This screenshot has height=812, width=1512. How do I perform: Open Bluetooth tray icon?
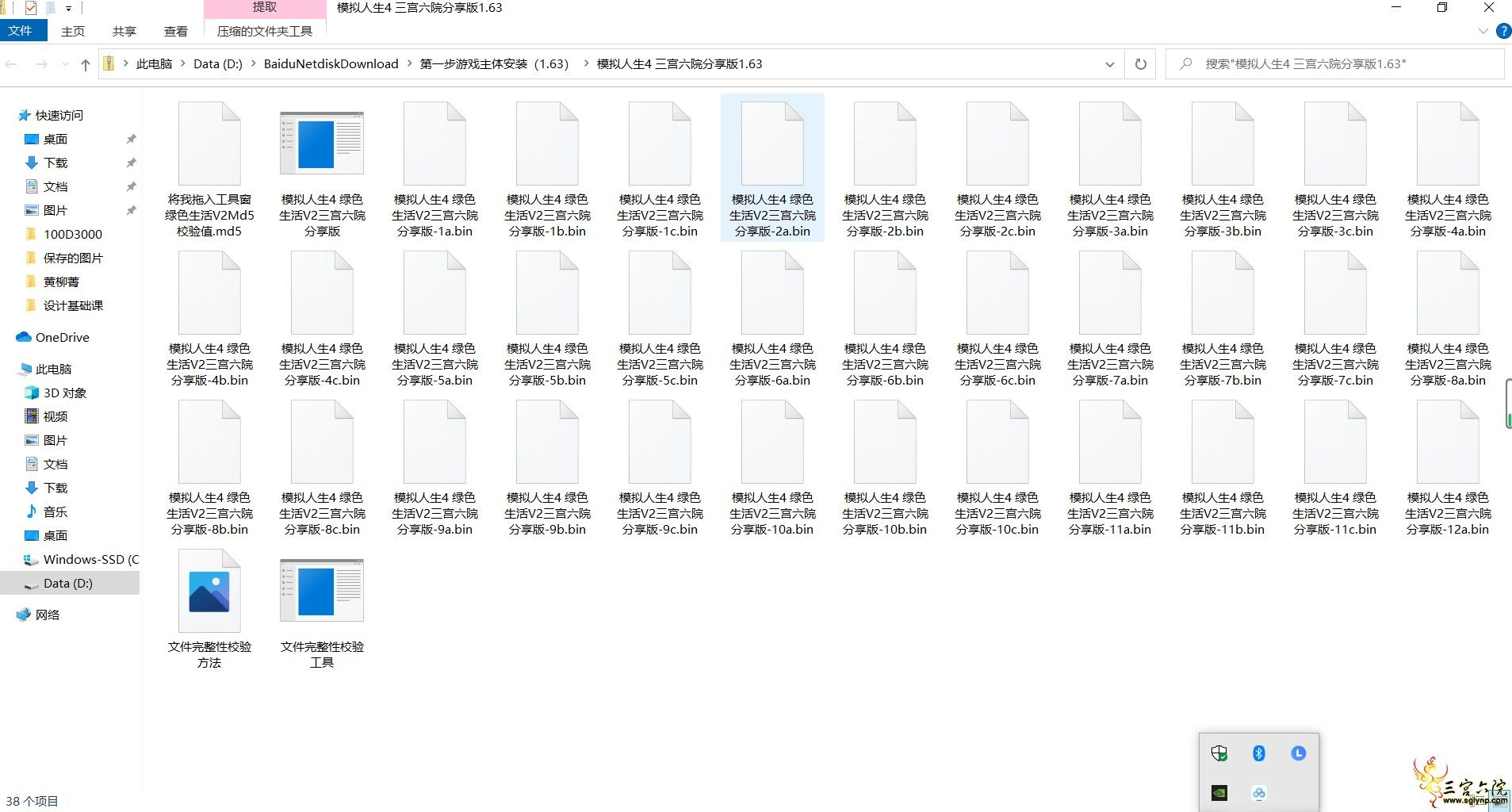click(1258, 753)
